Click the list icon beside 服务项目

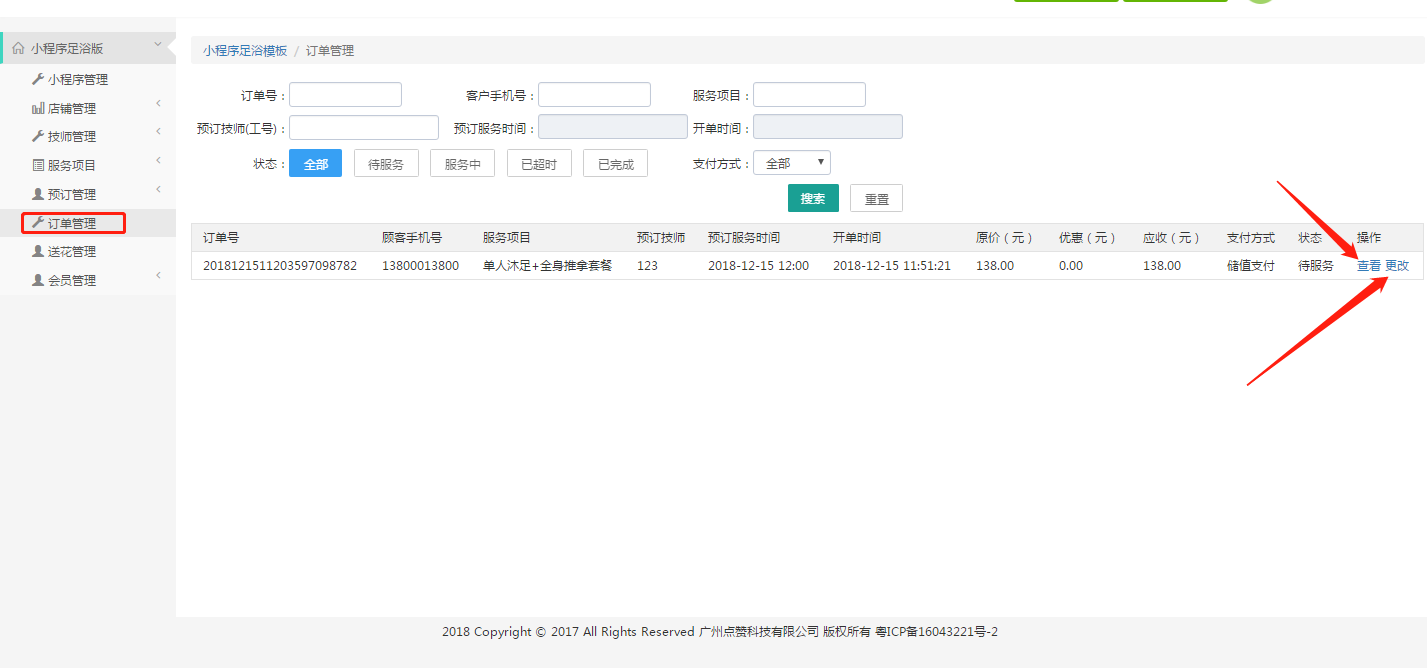[x=38, y=165]
